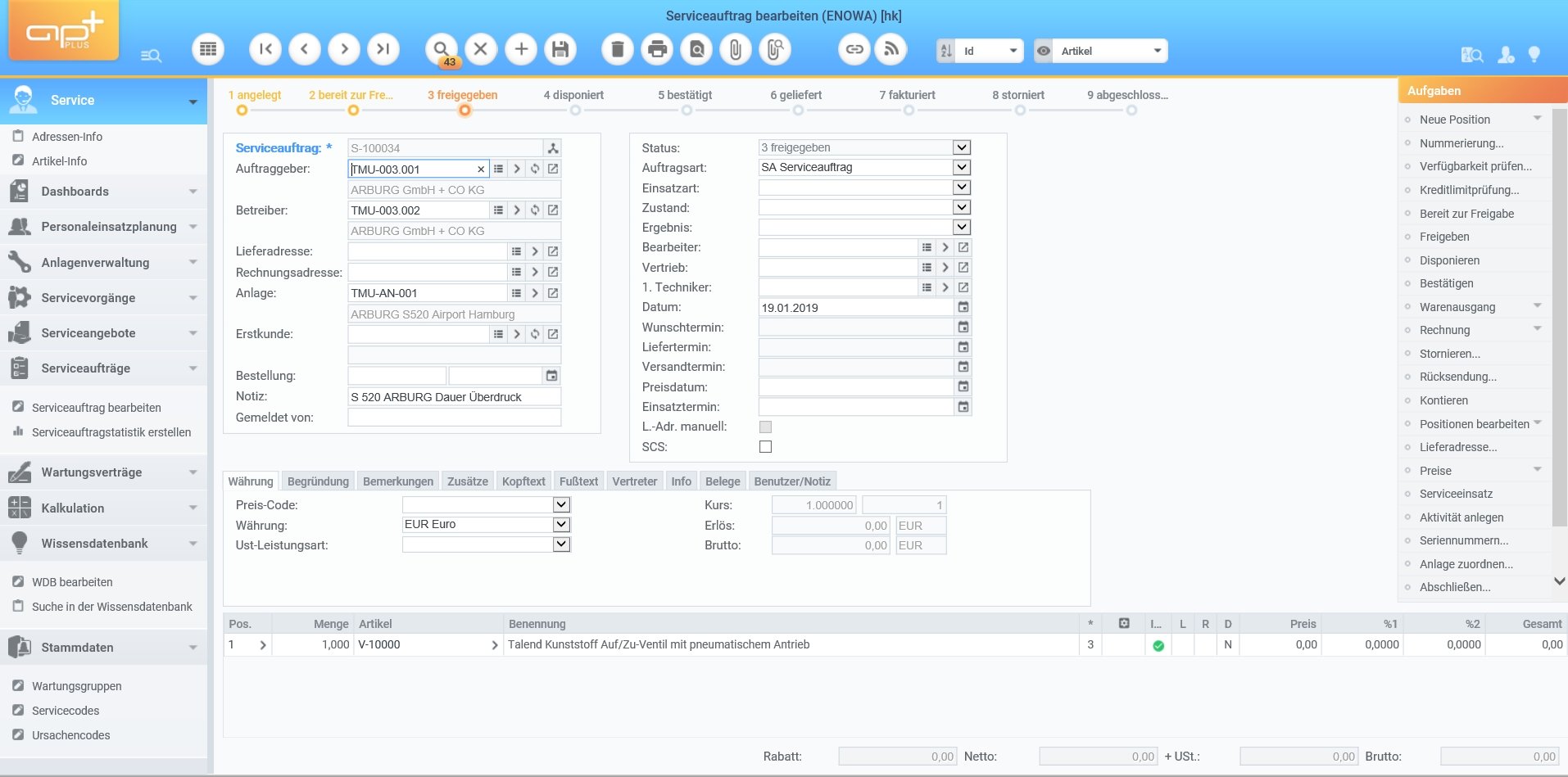
Task: Clear the Auftraggeber field with x
Action: 481,169
